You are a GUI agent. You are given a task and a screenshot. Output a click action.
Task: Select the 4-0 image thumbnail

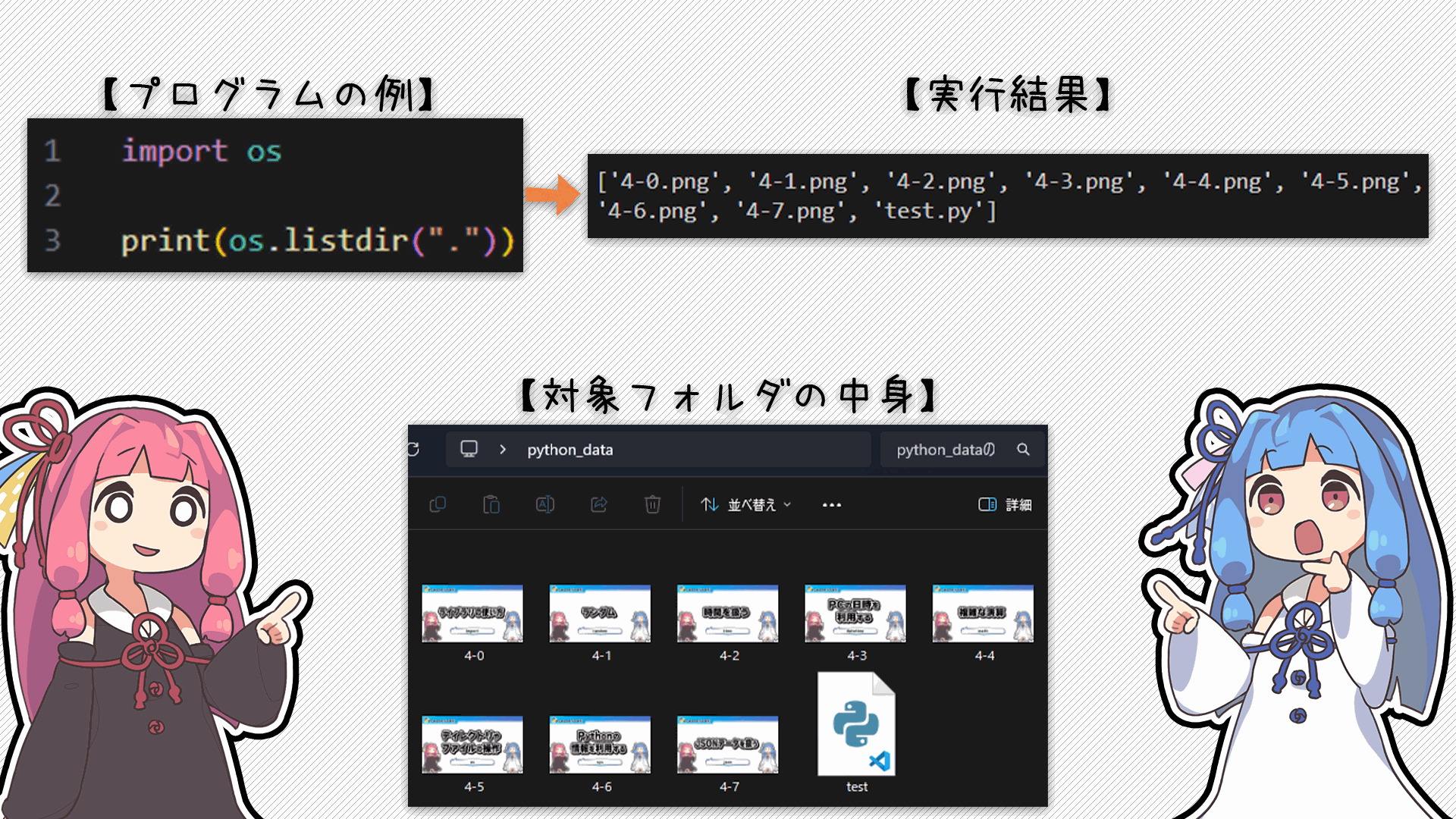pyautogui.click(x=472, y=613)
